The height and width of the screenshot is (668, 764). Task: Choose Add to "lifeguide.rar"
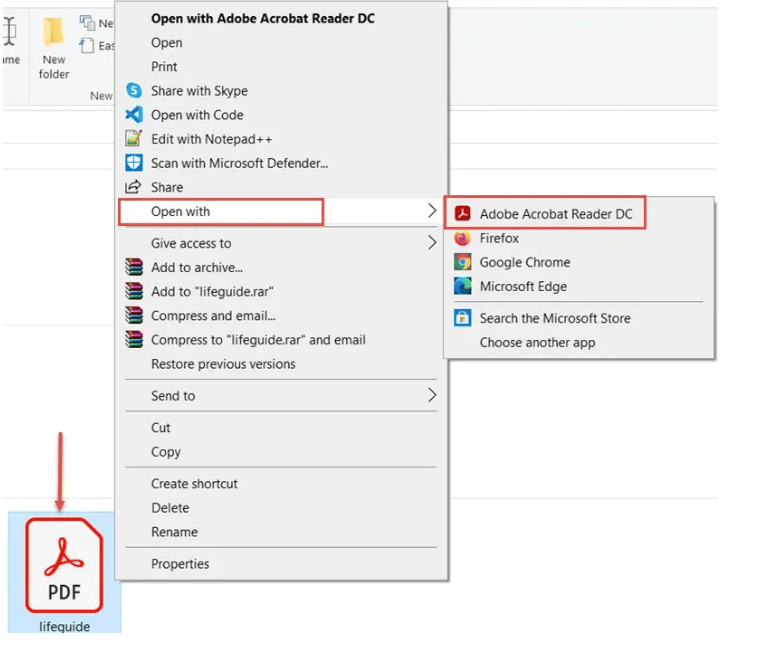(281, 291)
